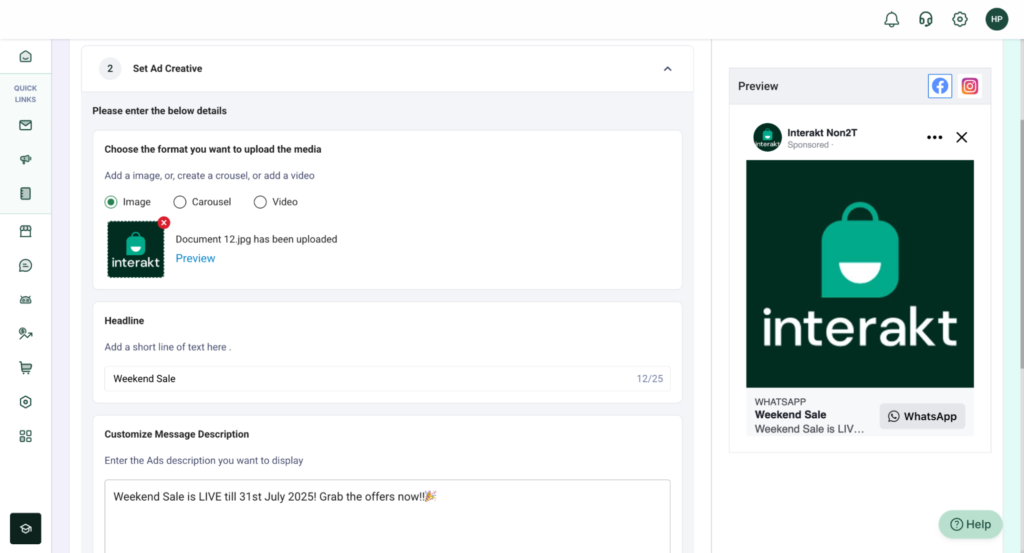Open the grid apps icon in sidebar
Screen dimensions: 1024x553
pyautogui.click(x=25, y=436)
